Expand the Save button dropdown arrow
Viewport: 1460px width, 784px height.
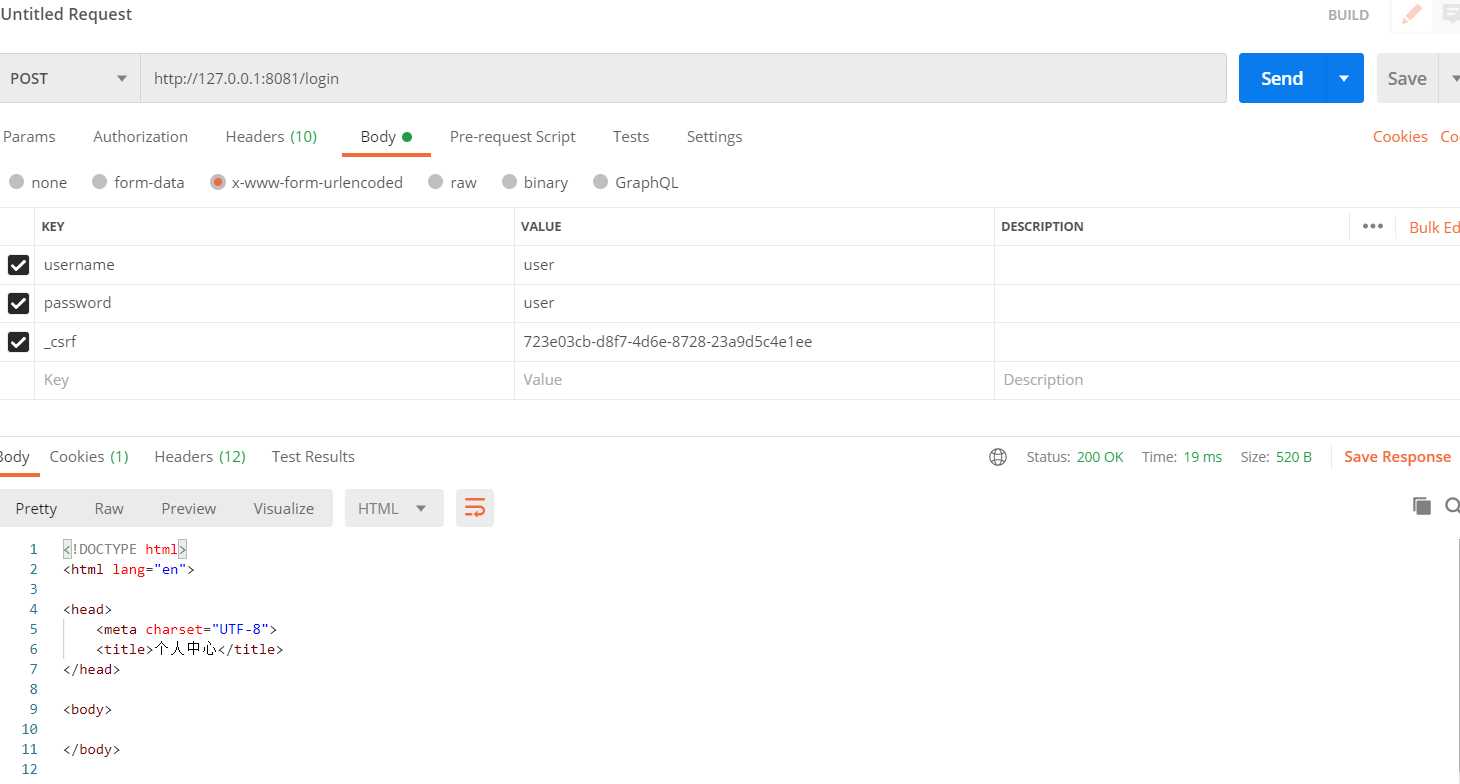(1452, 78)
